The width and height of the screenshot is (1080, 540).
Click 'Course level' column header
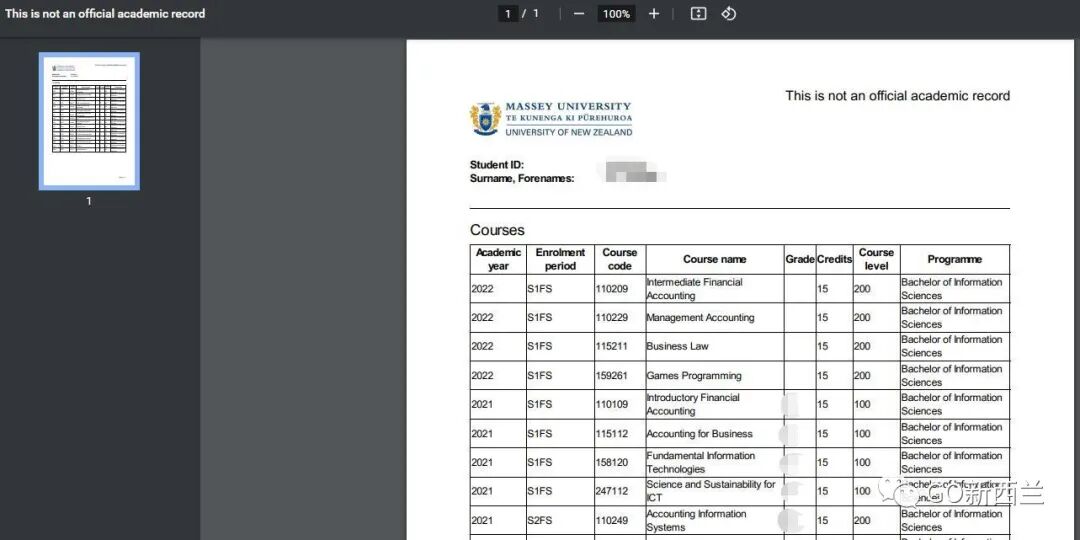click(876, 259)
